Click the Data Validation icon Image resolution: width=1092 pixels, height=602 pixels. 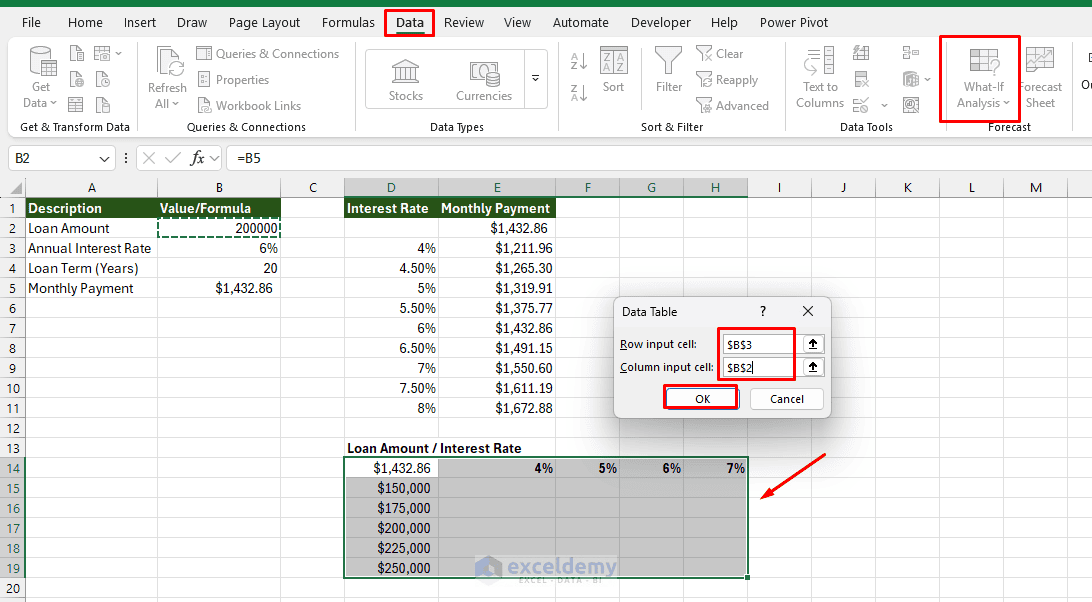point(861,105)
